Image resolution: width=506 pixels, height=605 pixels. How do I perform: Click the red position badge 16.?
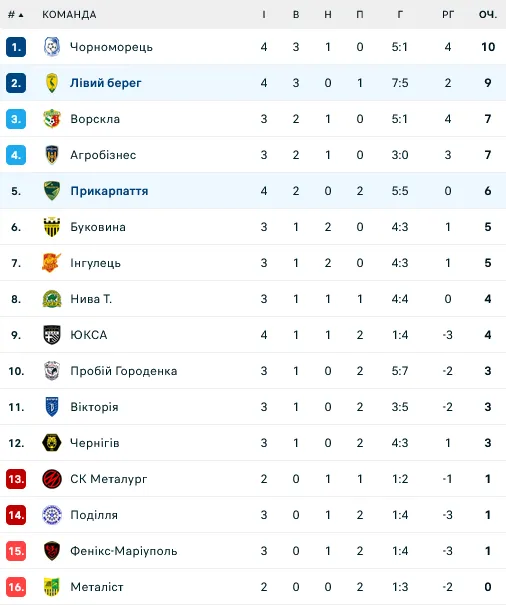16,587
